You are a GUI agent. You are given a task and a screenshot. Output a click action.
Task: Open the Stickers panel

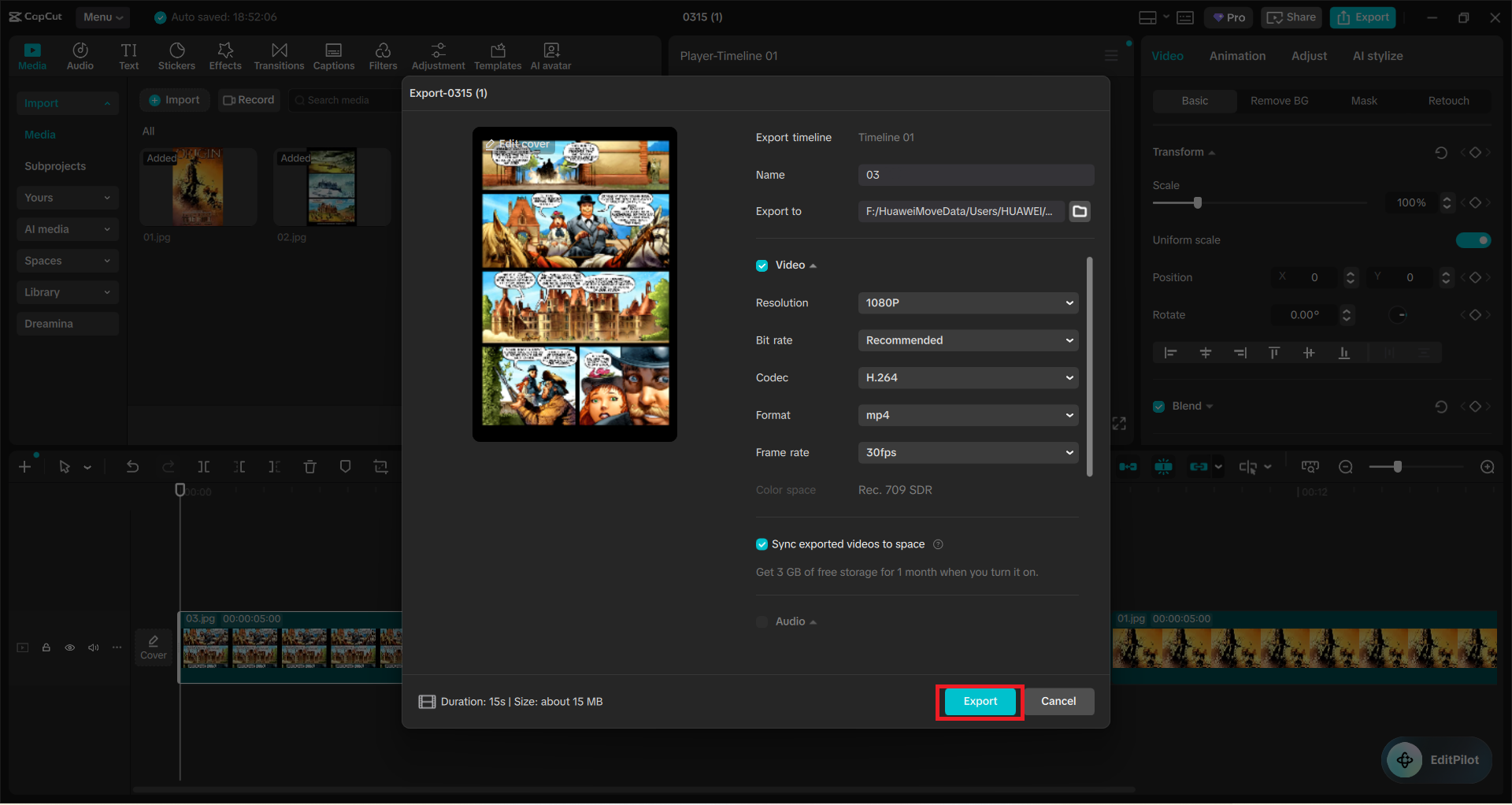[x=176, y=55]
